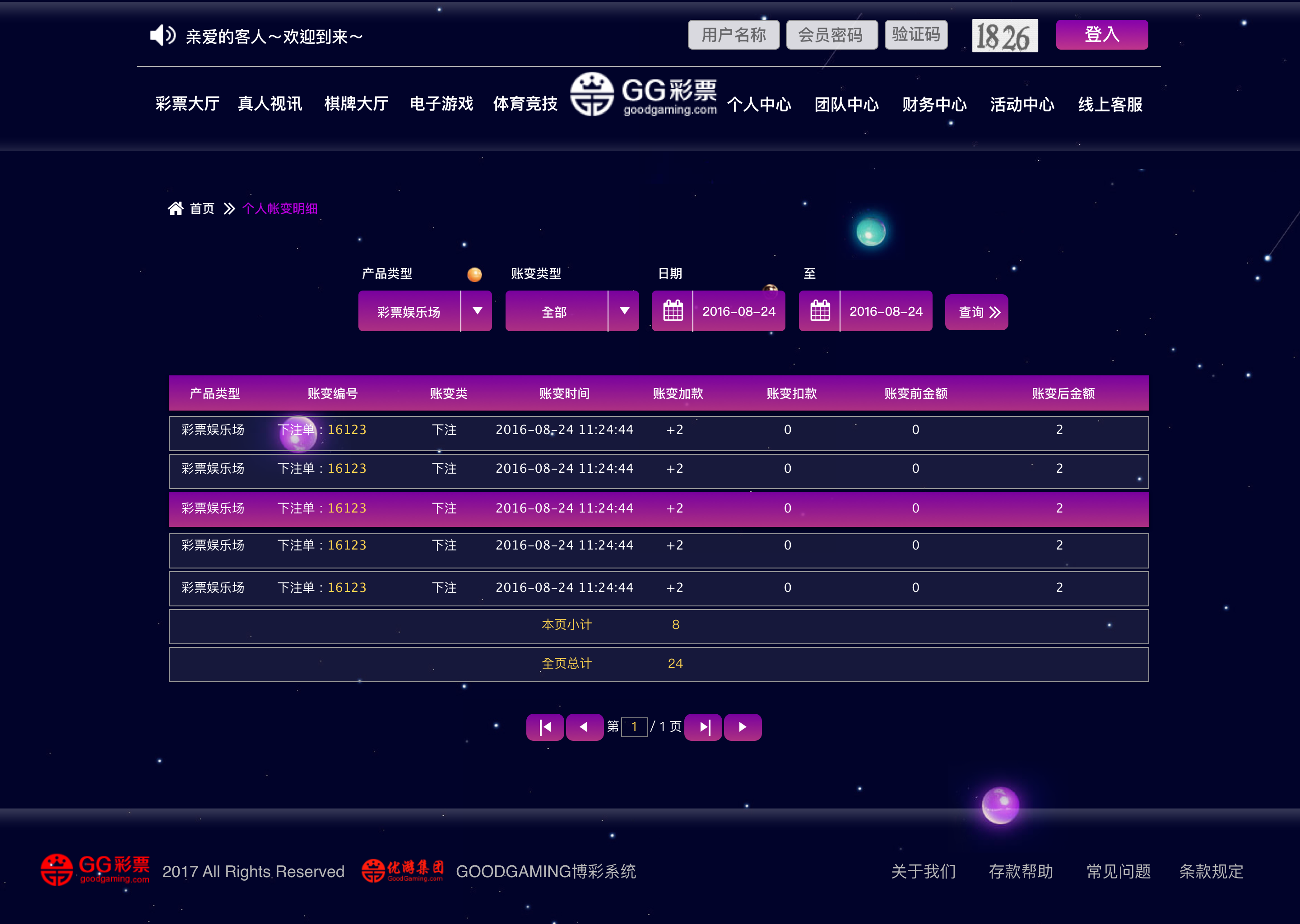The width and height of the screenshot is (1300, 924).
Task: Click the GG彩票 logo in header
Action: [643, 94]
